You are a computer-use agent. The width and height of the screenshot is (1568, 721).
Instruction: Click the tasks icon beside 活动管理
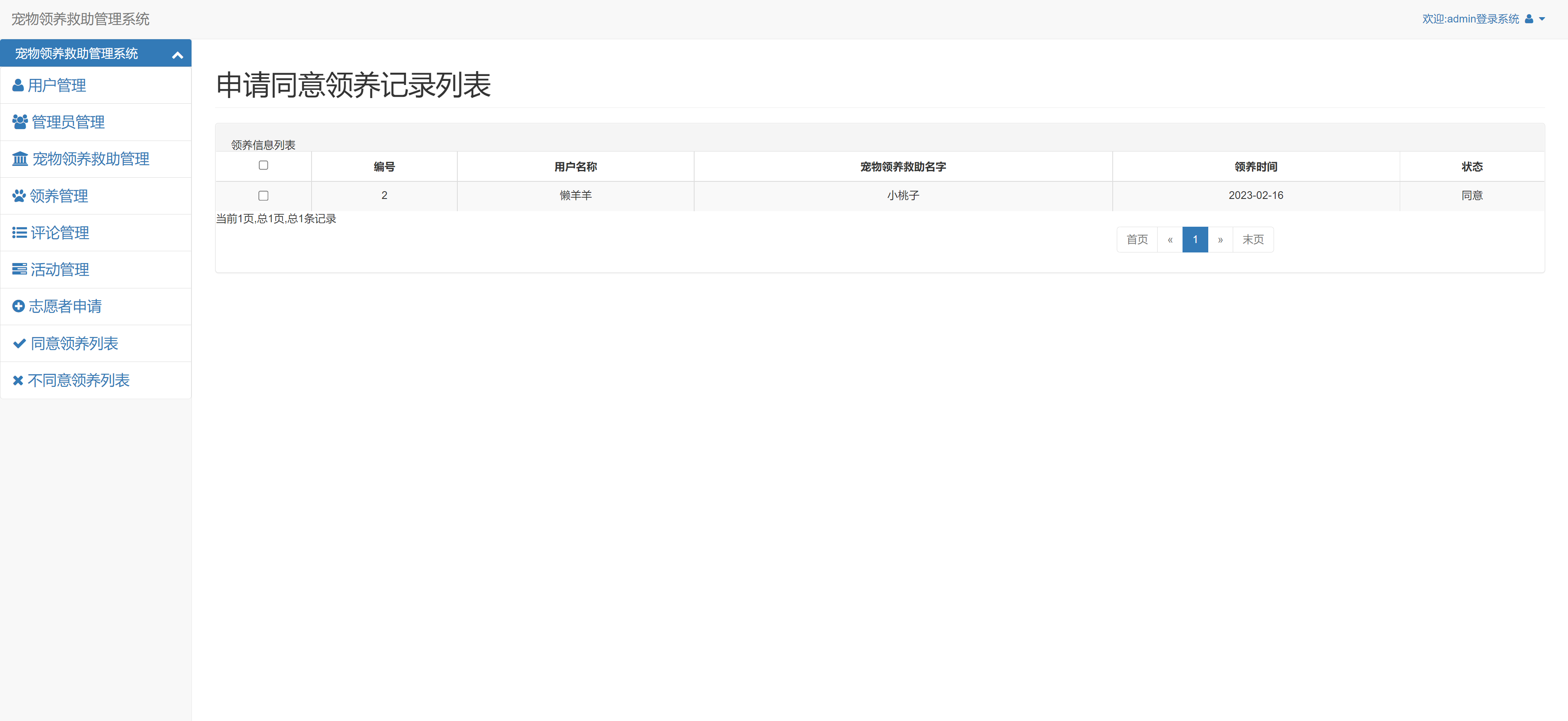coord(20,269)
